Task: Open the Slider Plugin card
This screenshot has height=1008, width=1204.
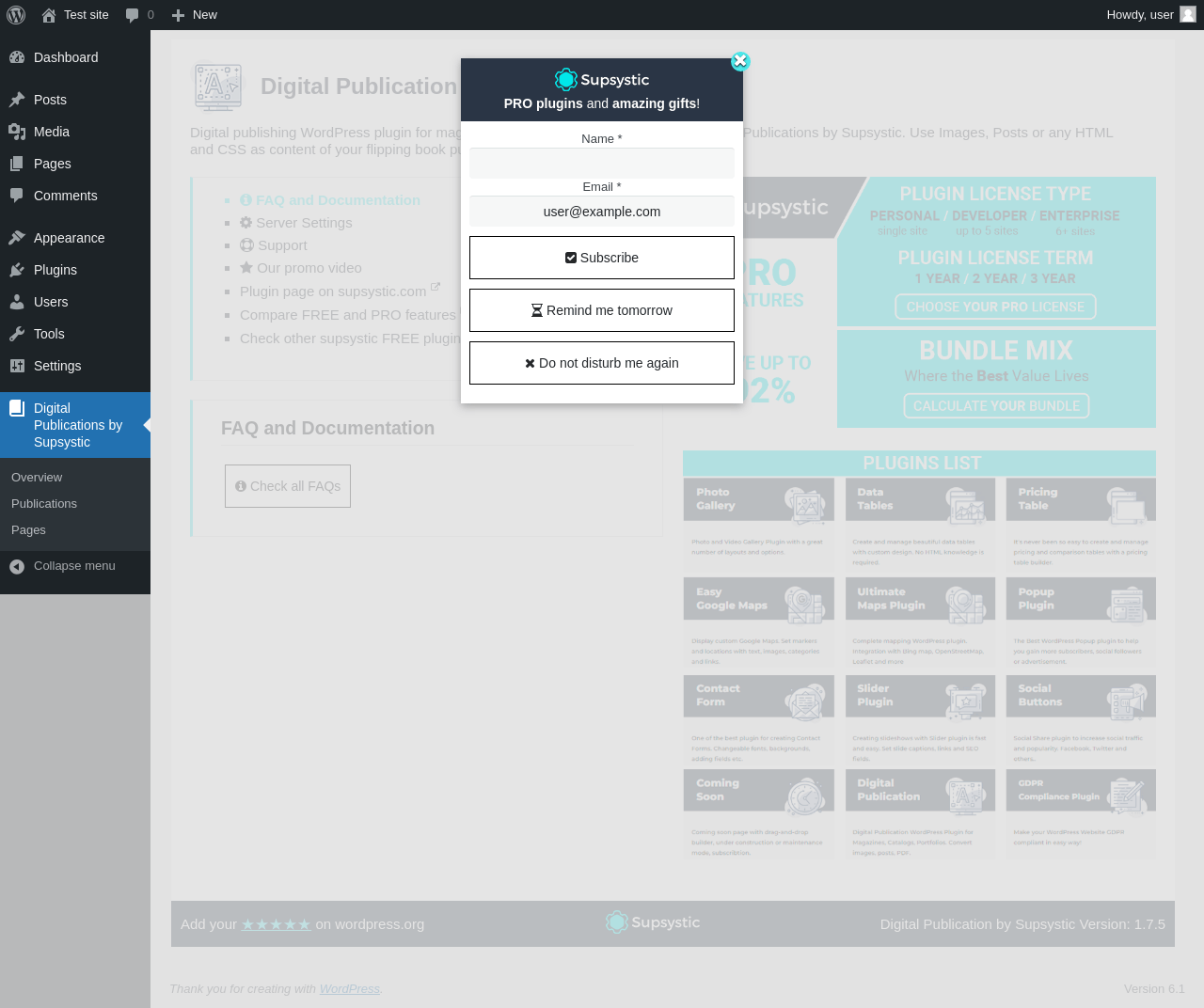Action: [x=920, y=719]
